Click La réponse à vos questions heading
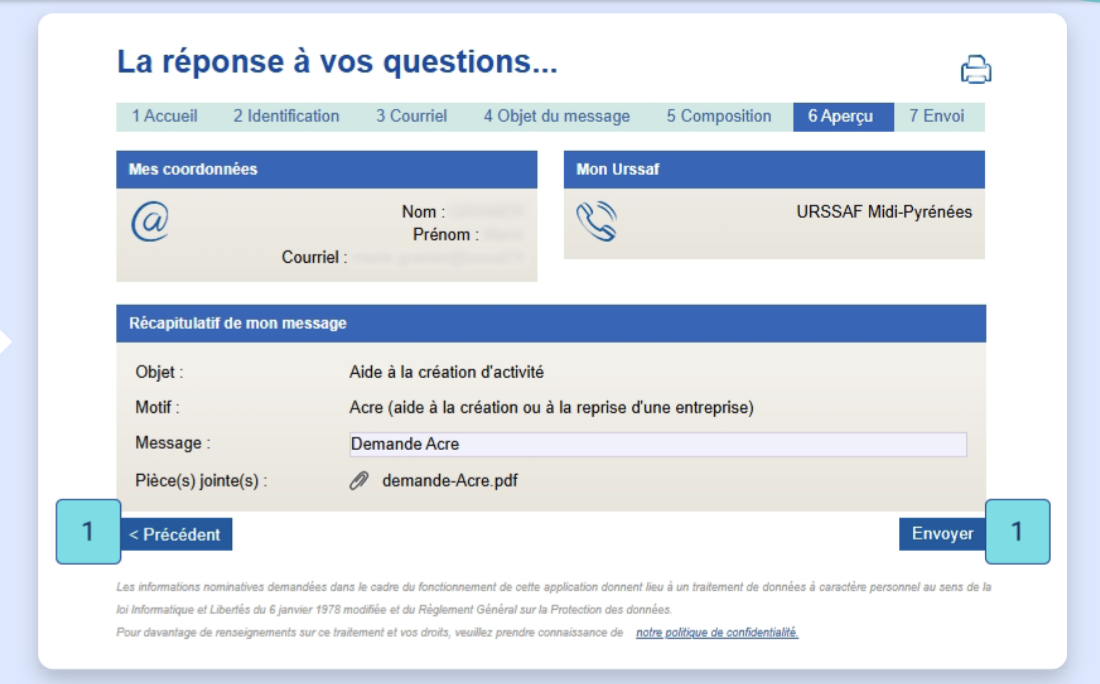1100x684 pixels. coord(337,62)
